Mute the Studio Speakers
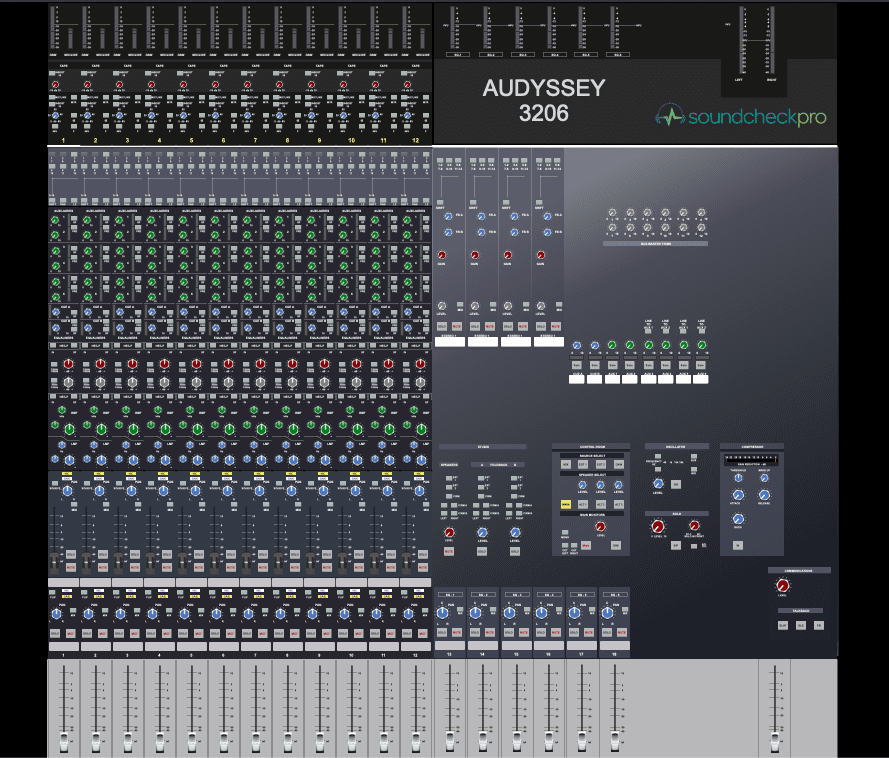Image resolution: width=889 pixels, height=758 pixels. click(449, 551)
